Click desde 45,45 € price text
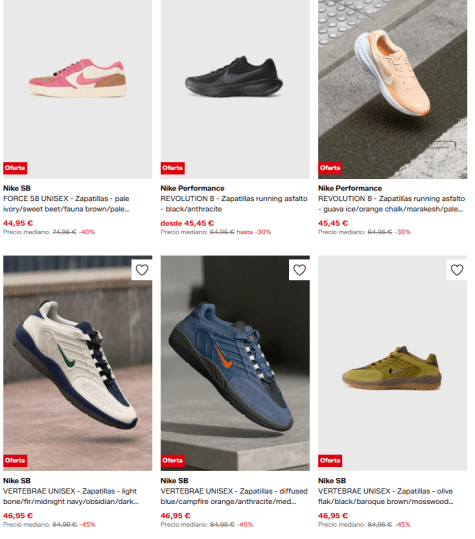The width and height of the screenshot is (475, 539). (187, 223)
